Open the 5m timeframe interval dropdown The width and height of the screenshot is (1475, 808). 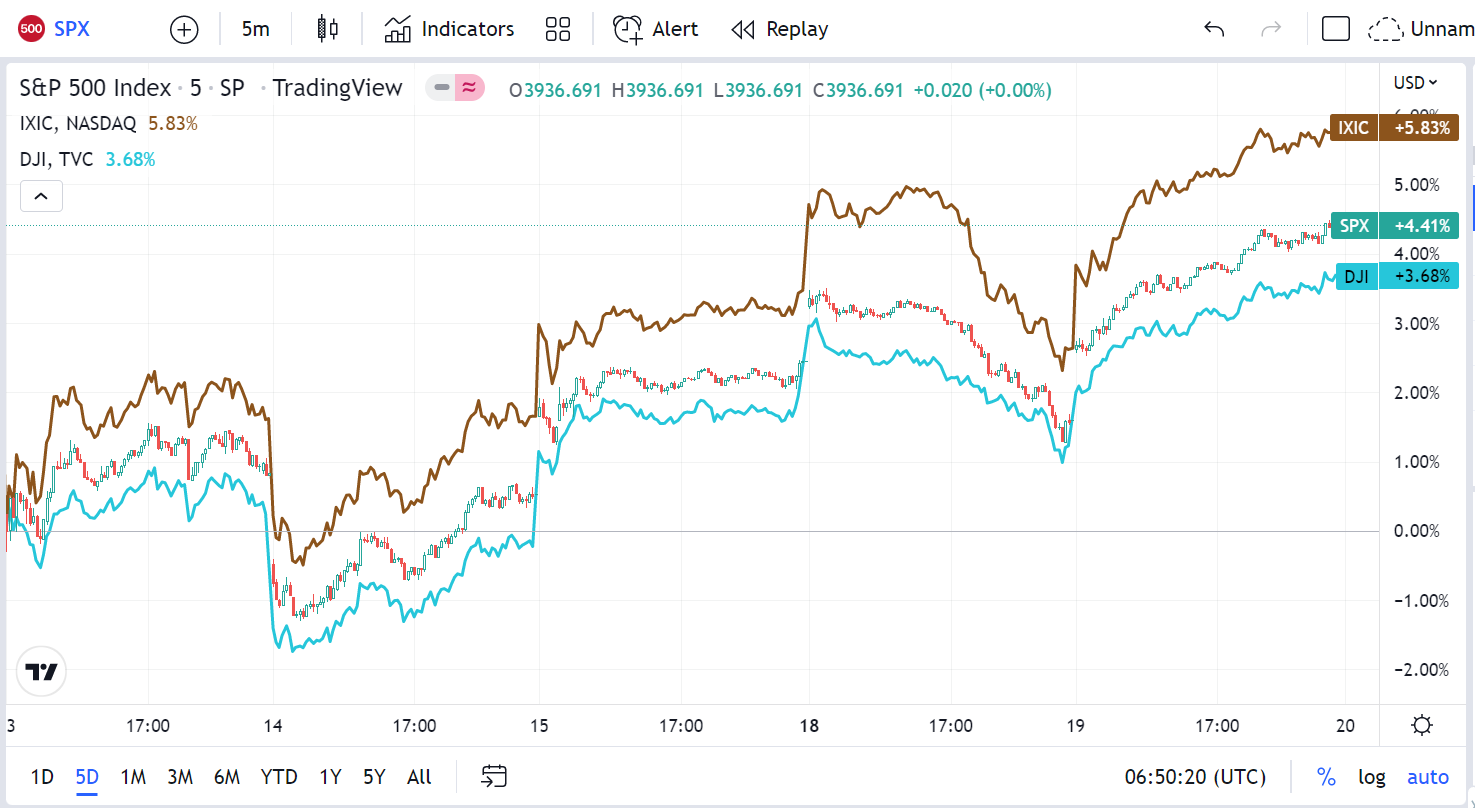click(x=256, y=29)
